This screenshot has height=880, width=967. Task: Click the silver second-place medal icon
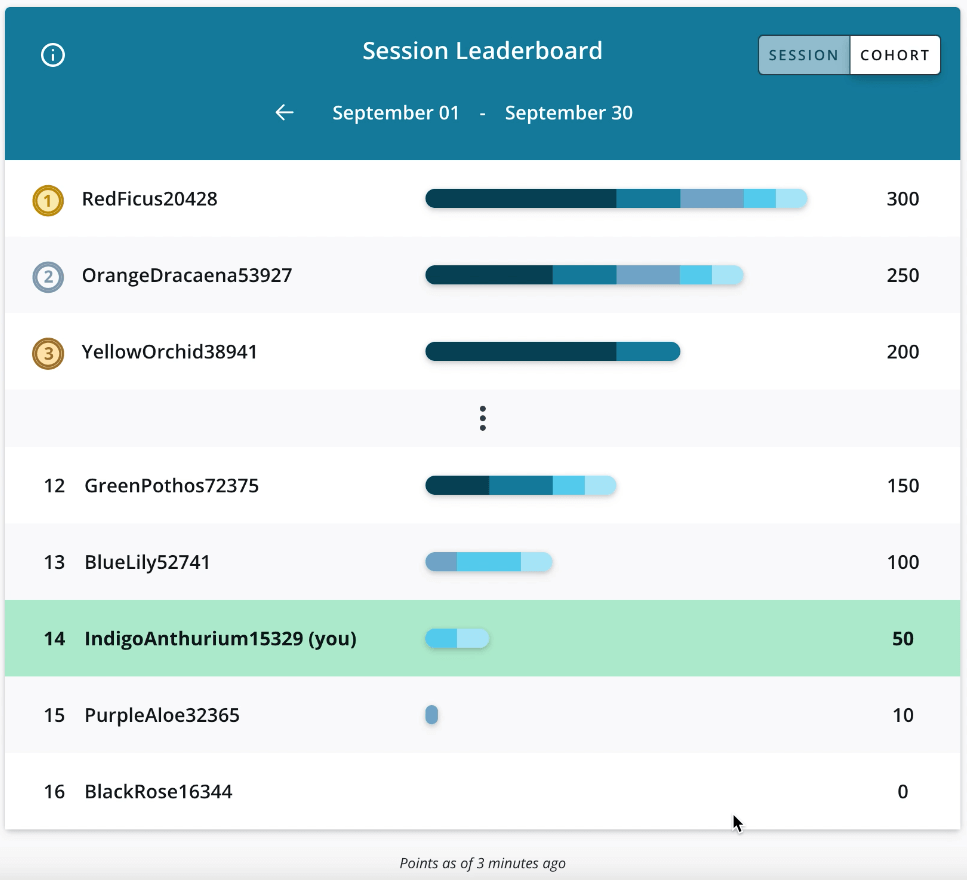[47, 277]
